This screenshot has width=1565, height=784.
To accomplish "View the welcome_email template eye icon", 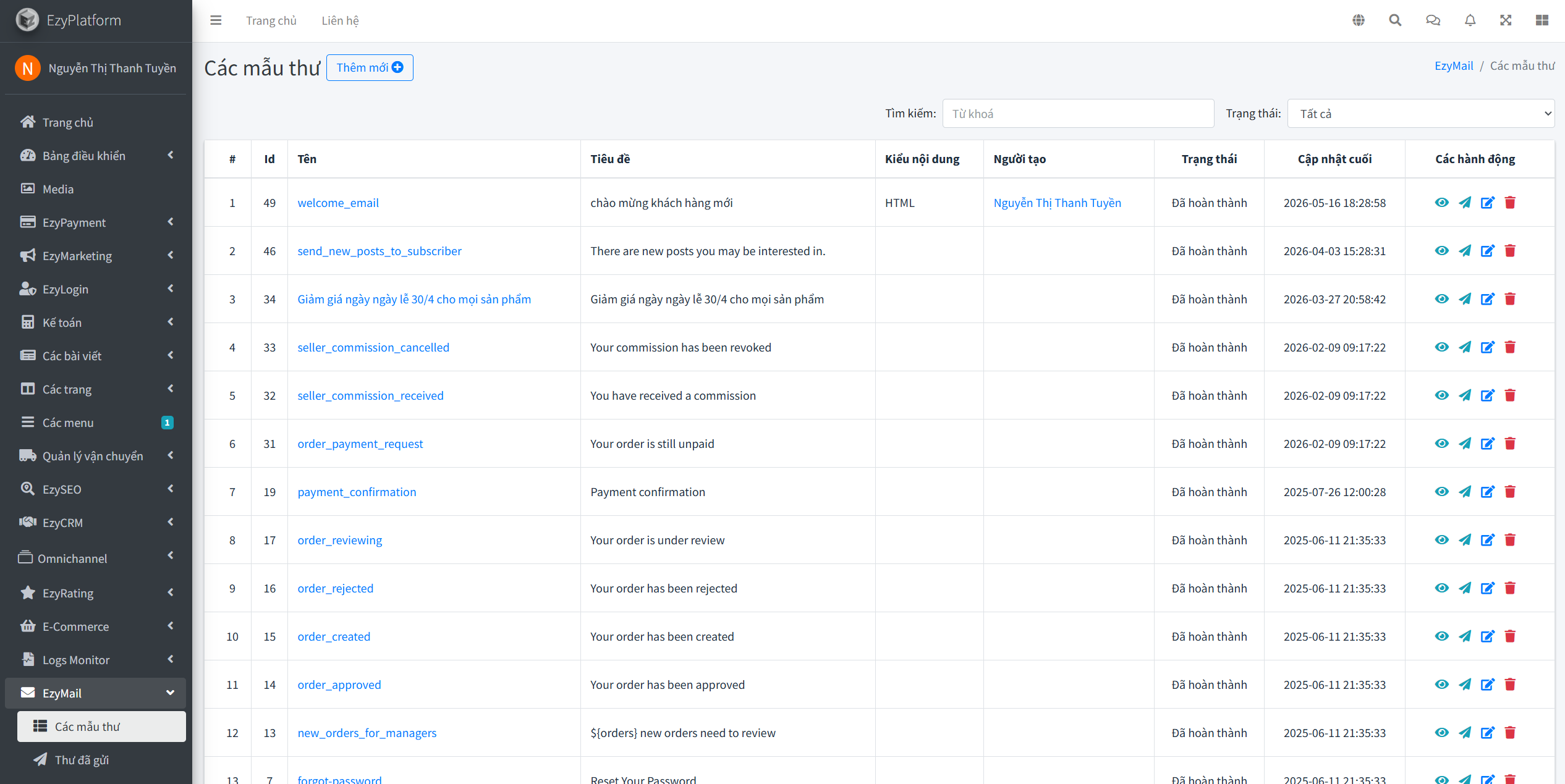I will click(x=1442, y=203).
